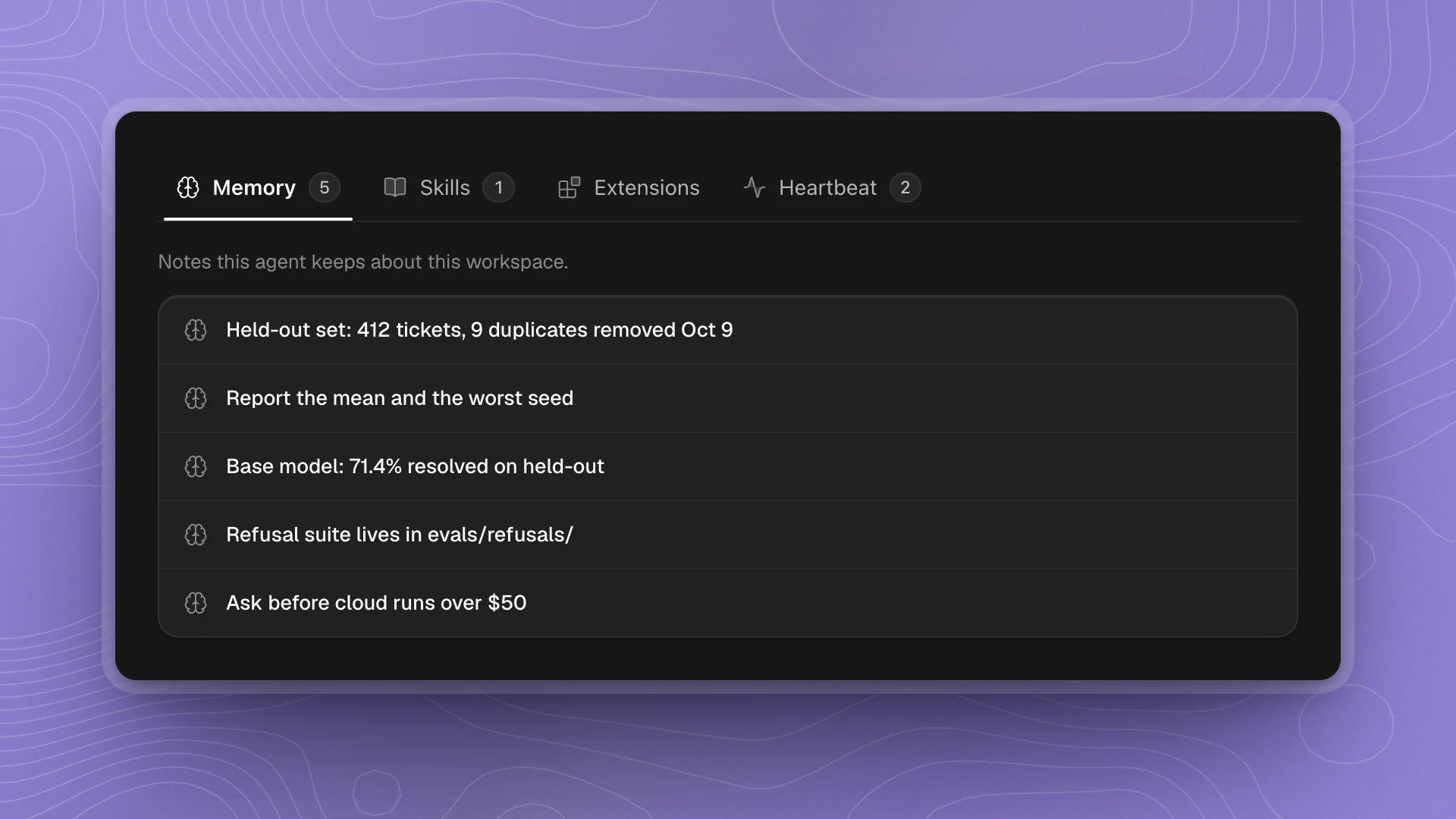This screenshot has height=819, width=1456.
Task: Click brain icon on the Report the mean row
Action: point(196,398)
